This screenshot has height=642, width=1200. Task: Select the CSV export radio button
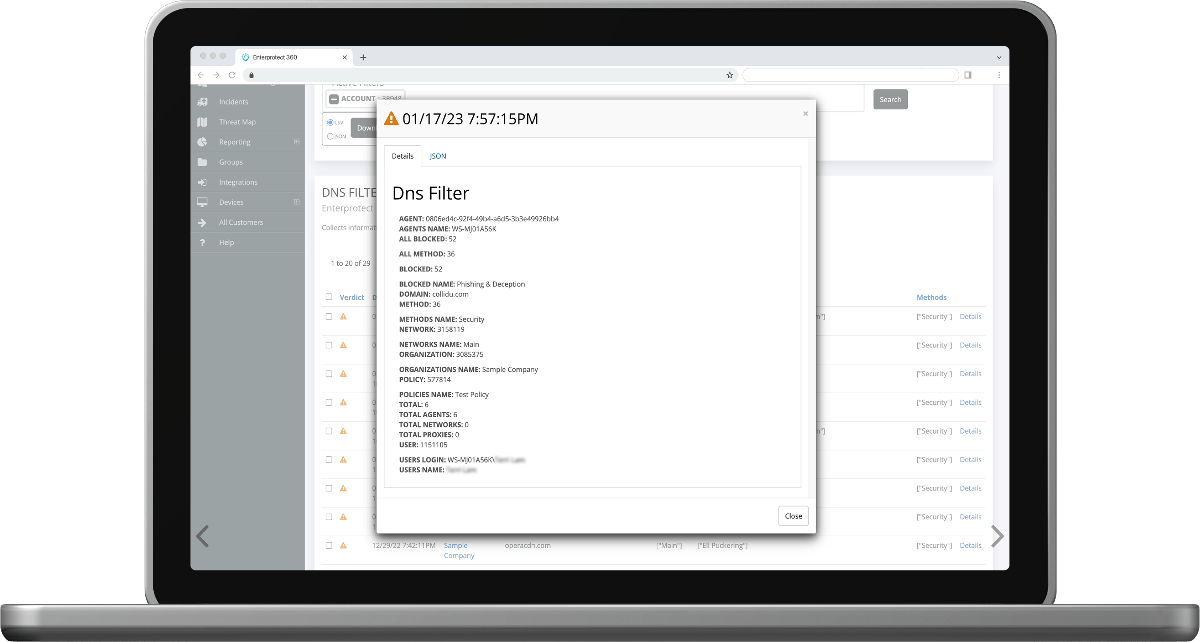click(332, 121)
